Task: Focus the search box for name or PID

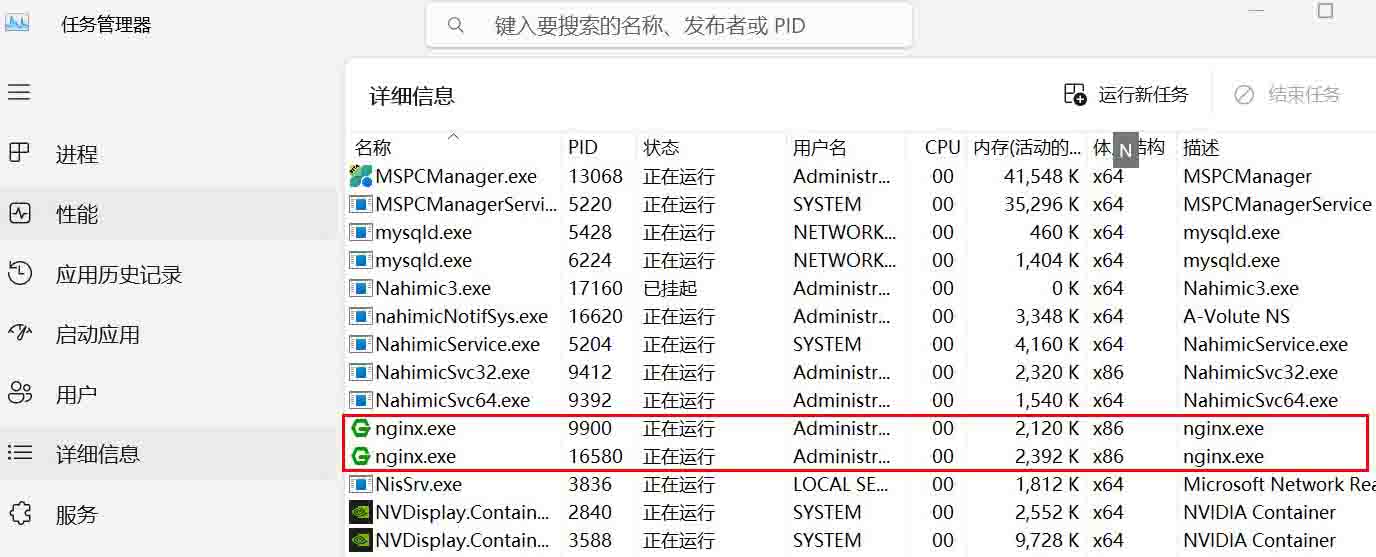Action: pos(669,25)
